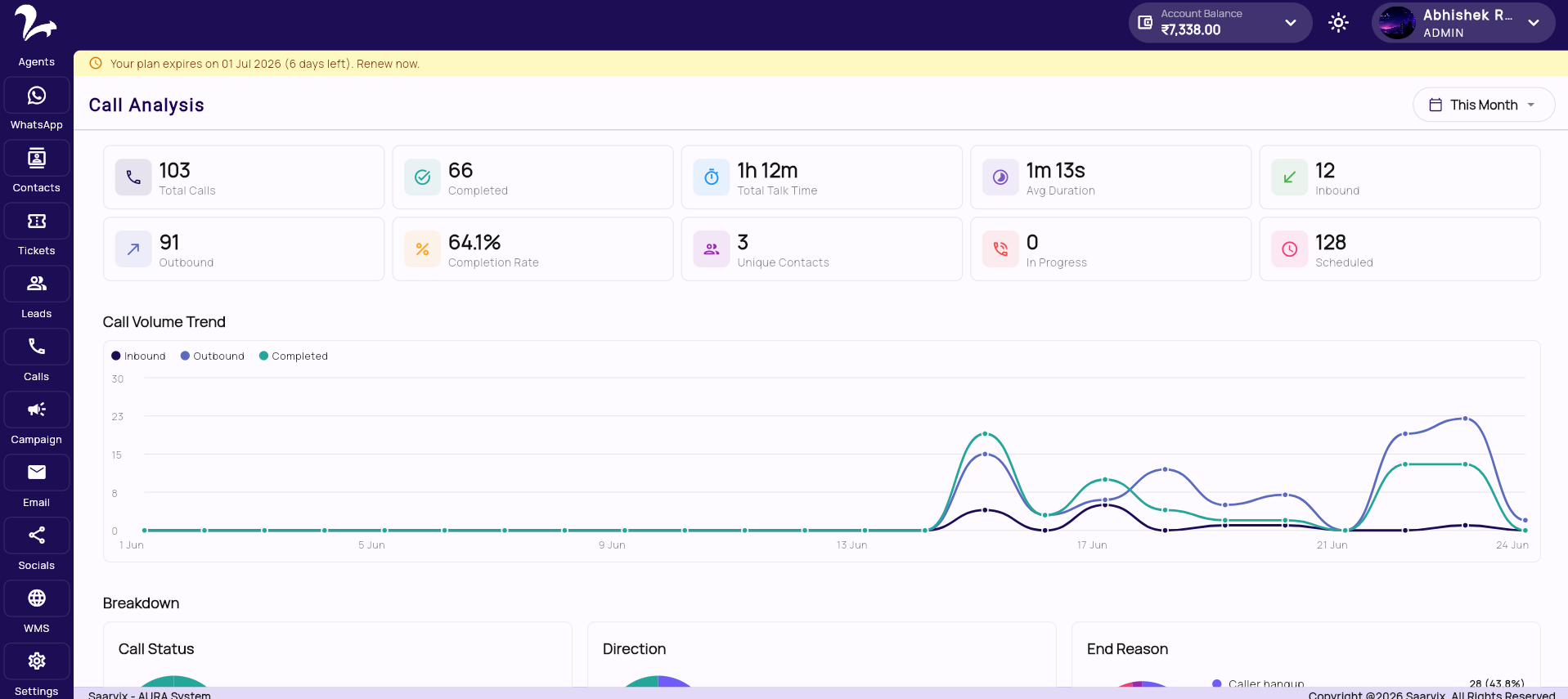Click the 64.1% Completion Rate value

click(x=474, y=242)
